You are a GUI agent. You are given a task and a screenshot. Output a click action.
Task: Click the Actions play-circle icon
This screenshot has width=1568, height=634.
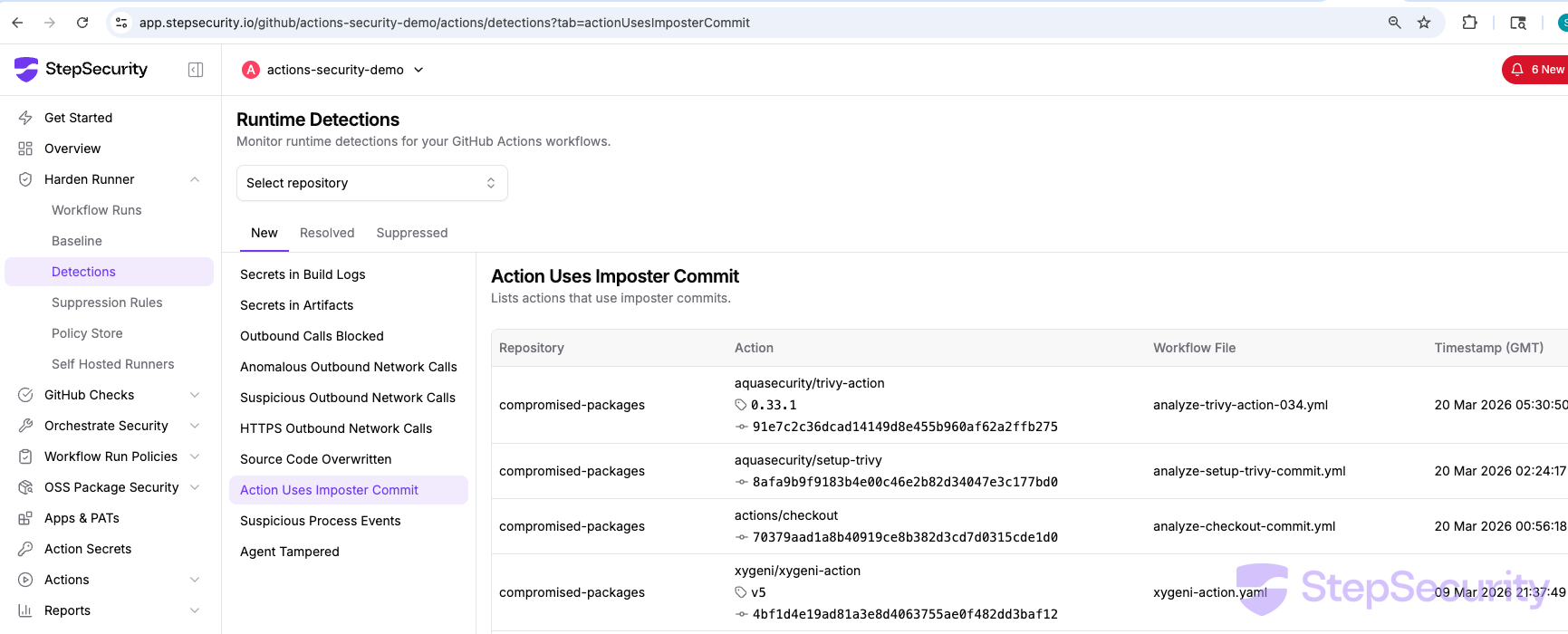click(25, 580)
